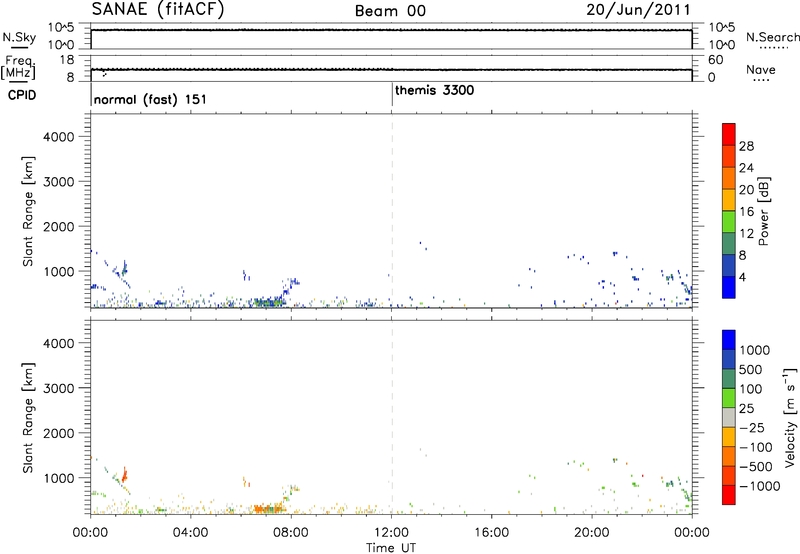Image resolution: width=800 pixels, height=554 pixels.
Task: Click the blue bottom segment of Power colorbar
Action: (x=729, y=287)
